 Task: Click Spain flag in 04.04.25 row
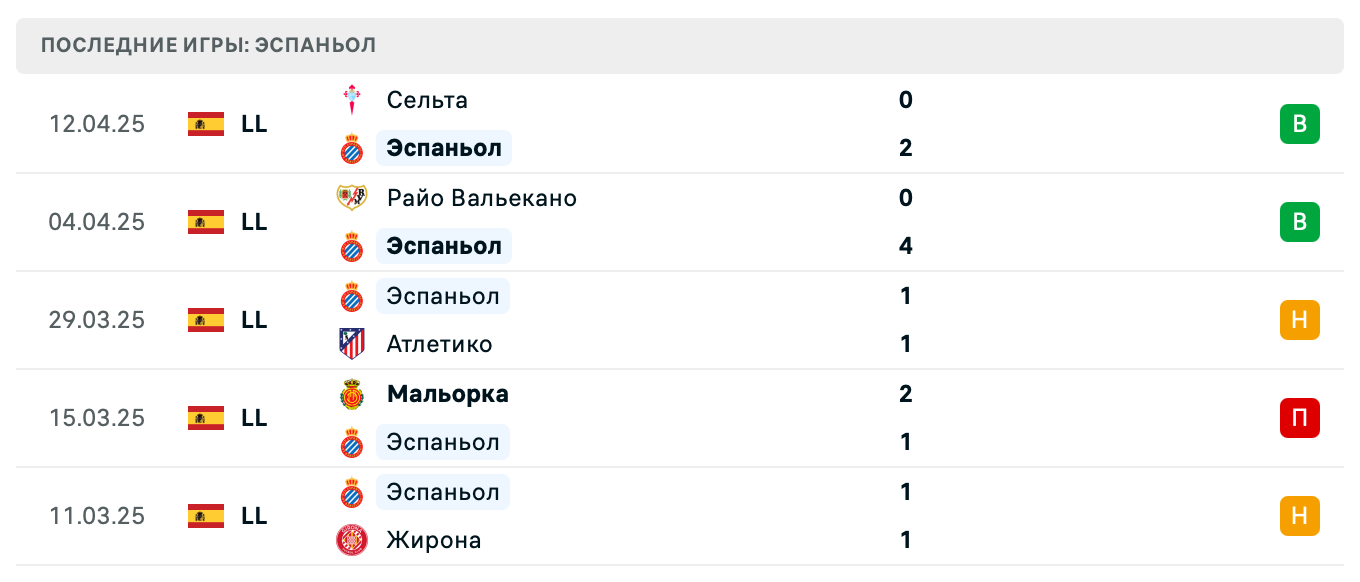pyautogui.click(x=206, y=222)
